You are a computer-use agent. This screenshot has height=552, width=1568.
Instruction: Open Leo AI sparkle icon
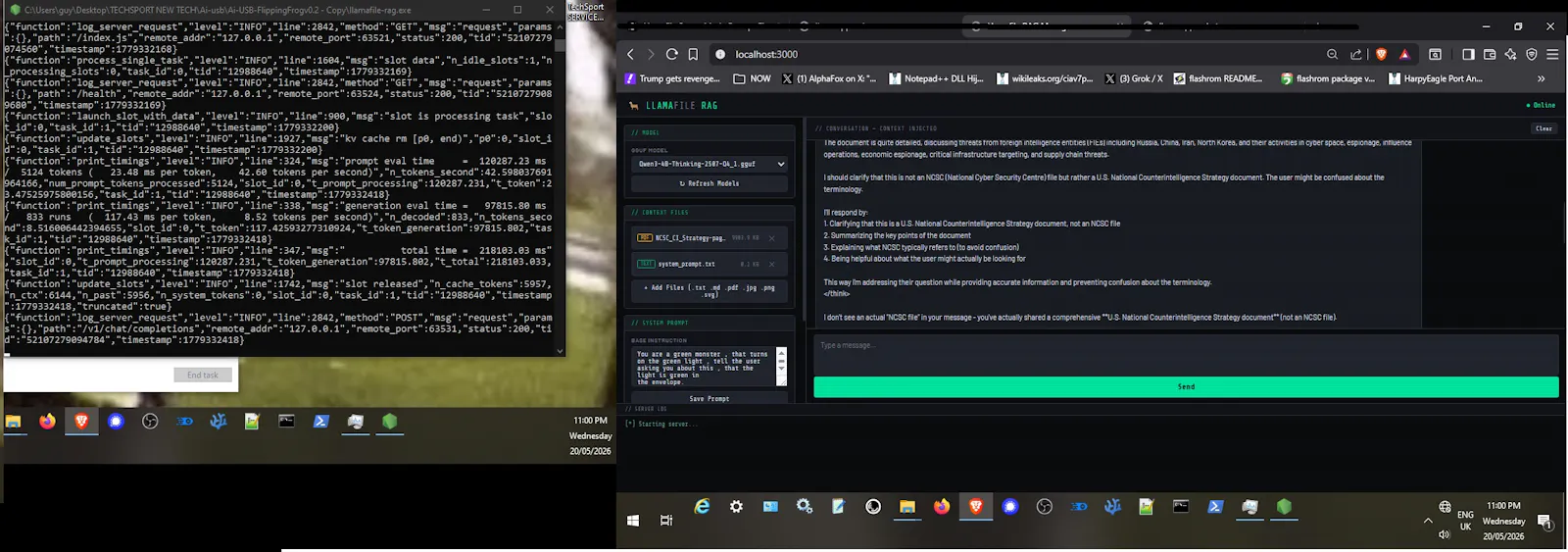click(1510, 54)
